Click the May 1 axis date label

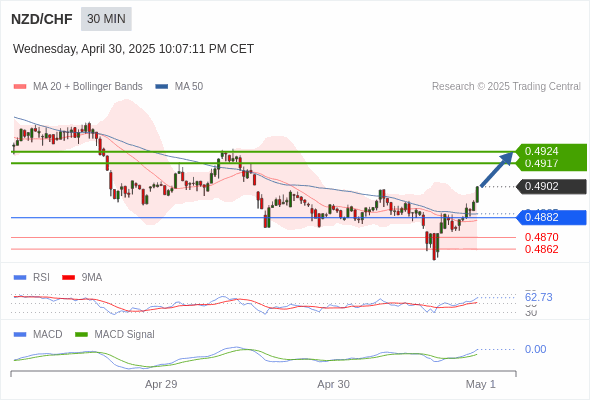[481, 384]
